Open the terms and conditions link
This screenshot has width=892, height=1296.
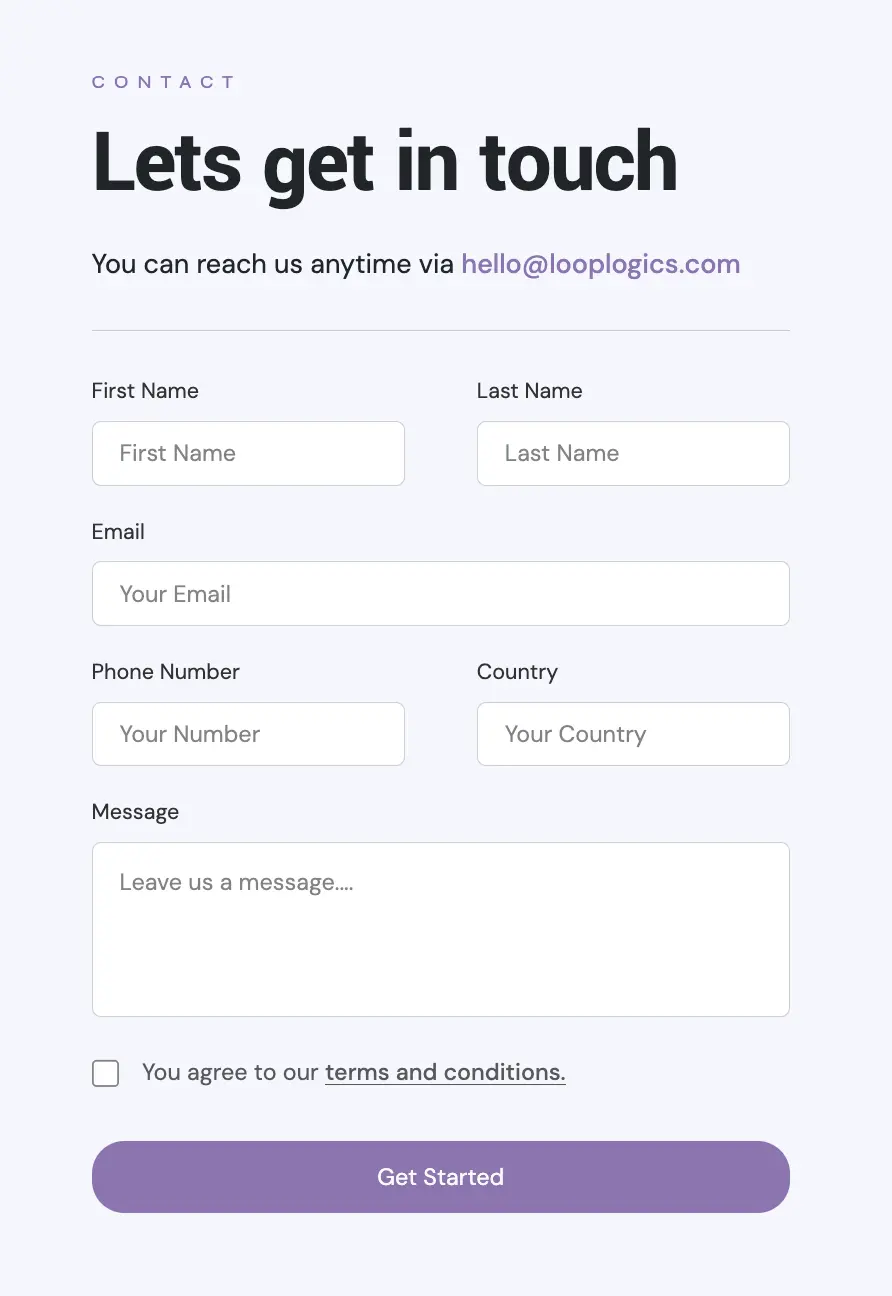(x=445, y=1072)
